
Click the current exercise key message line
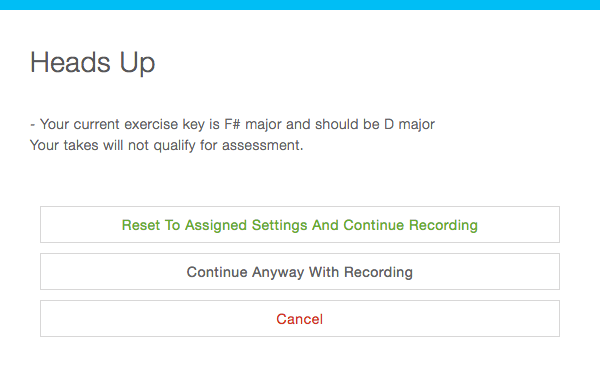(232, 124)
